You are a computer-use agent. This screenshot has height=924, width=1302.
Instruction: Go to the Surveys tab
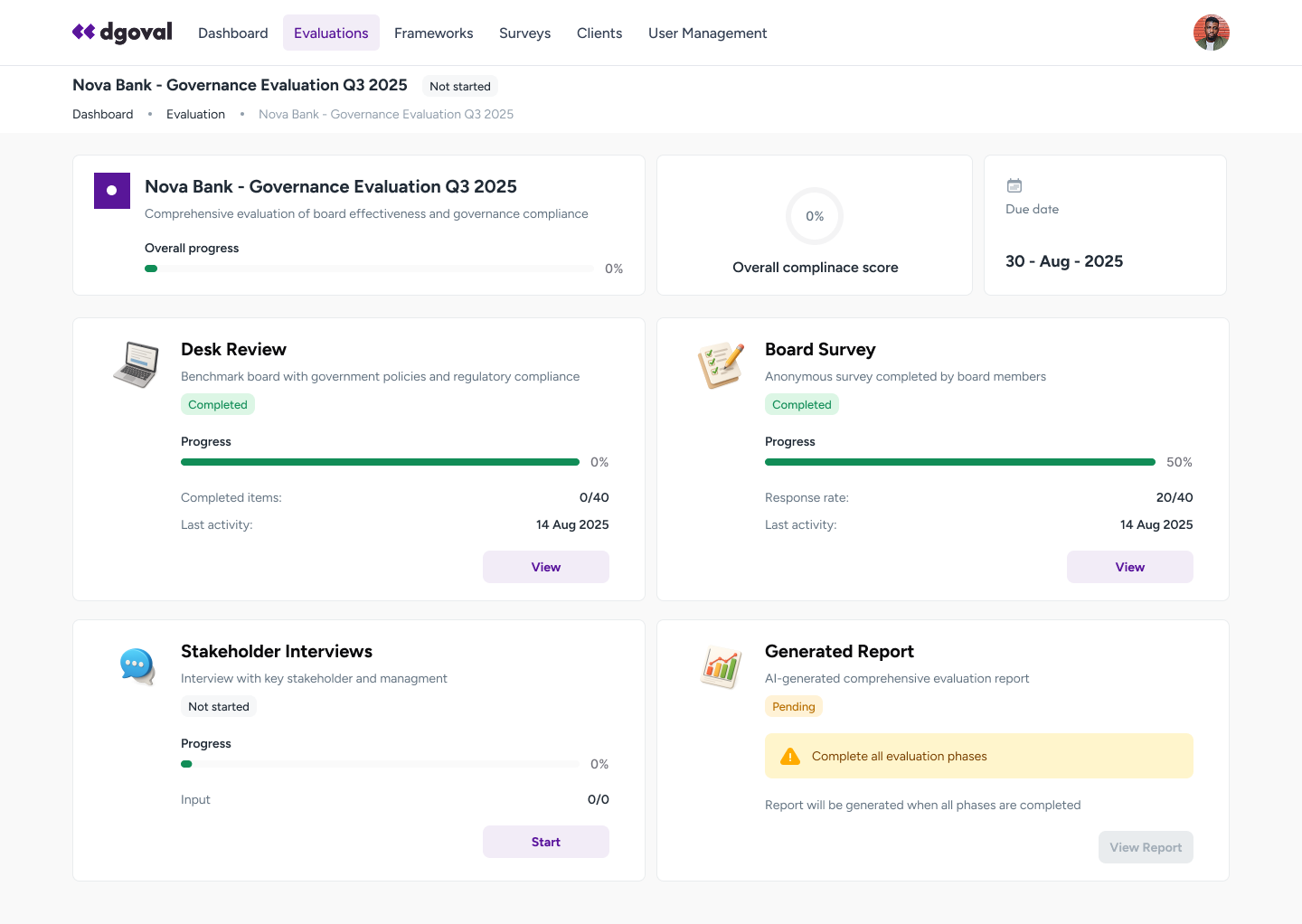tap(524, 33)
